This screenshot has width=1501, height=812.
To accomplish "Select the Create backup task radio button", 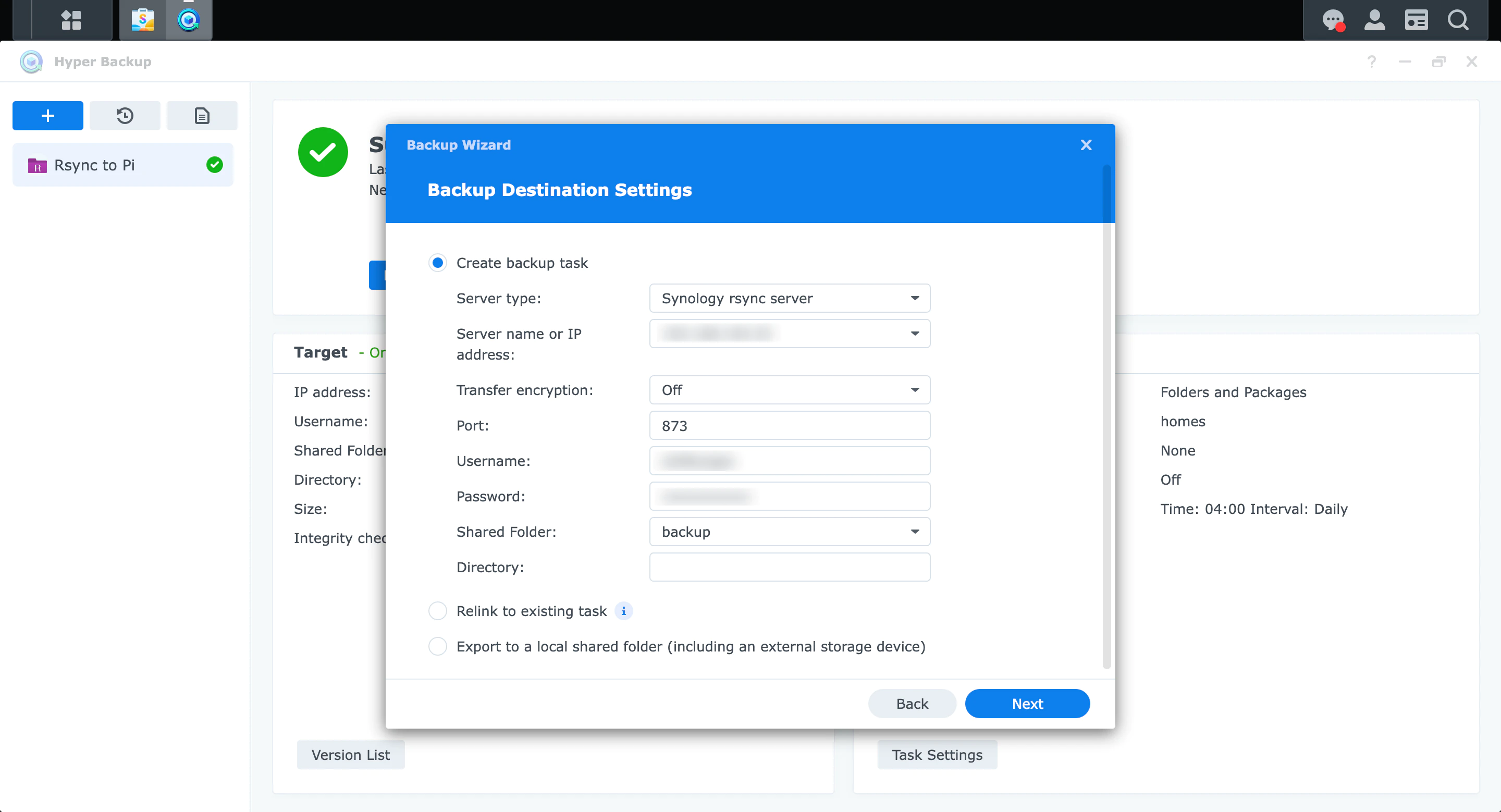I will pos(437,262).
